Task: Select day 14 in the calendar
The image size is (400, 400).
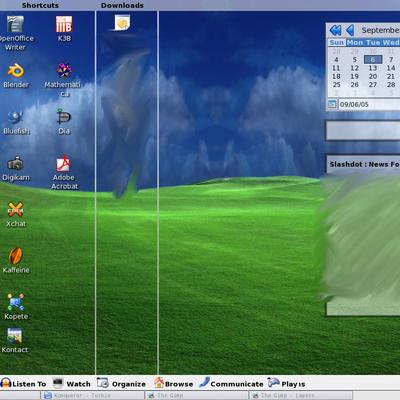Action: pos(391,68)
